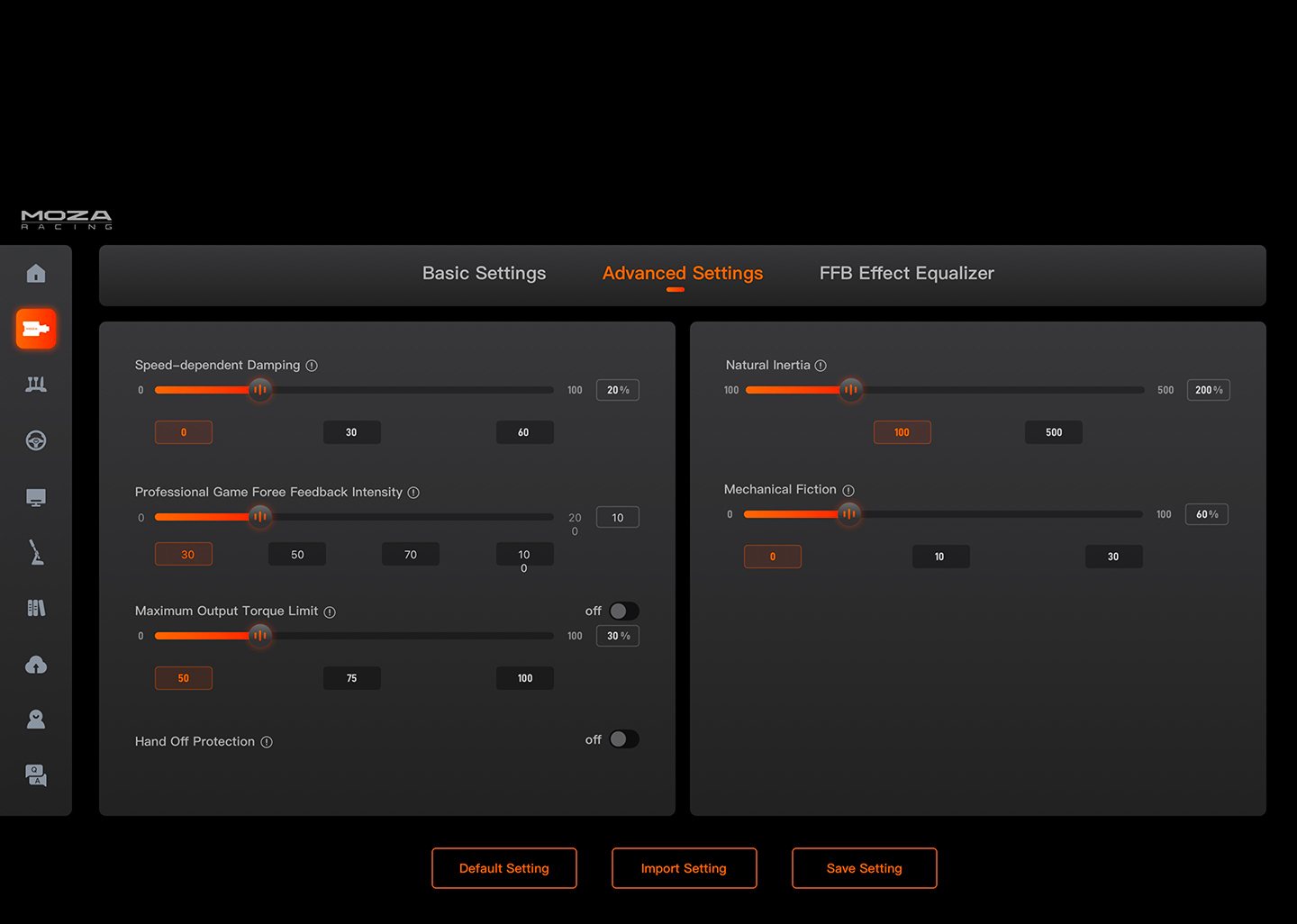Select the 500 preset for Natural Inertia
Viewport: 1297px width, 924px height.
tap(1053, 432)
